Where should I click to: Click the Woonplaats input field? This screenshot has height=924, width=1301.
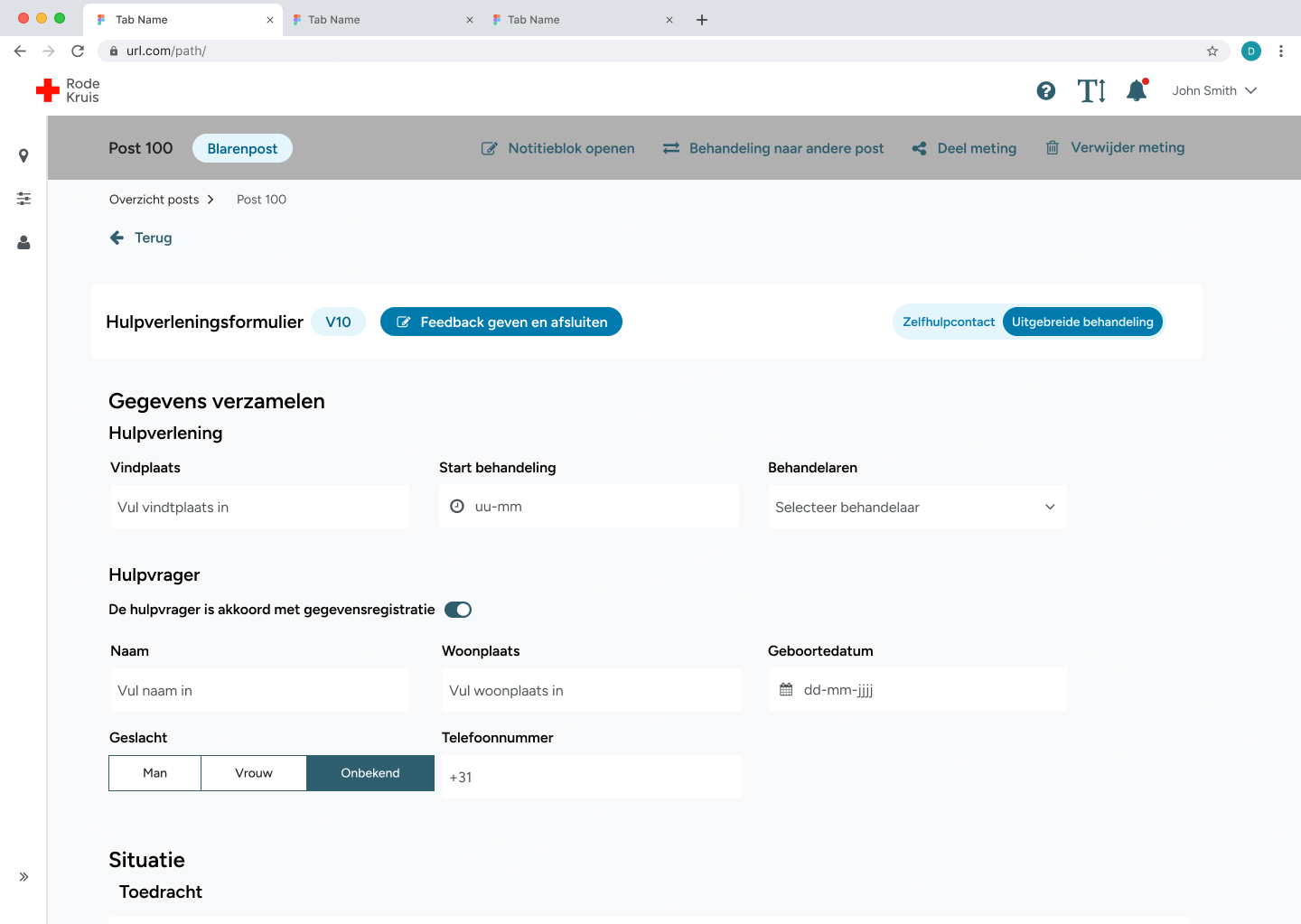coord(592,690)
